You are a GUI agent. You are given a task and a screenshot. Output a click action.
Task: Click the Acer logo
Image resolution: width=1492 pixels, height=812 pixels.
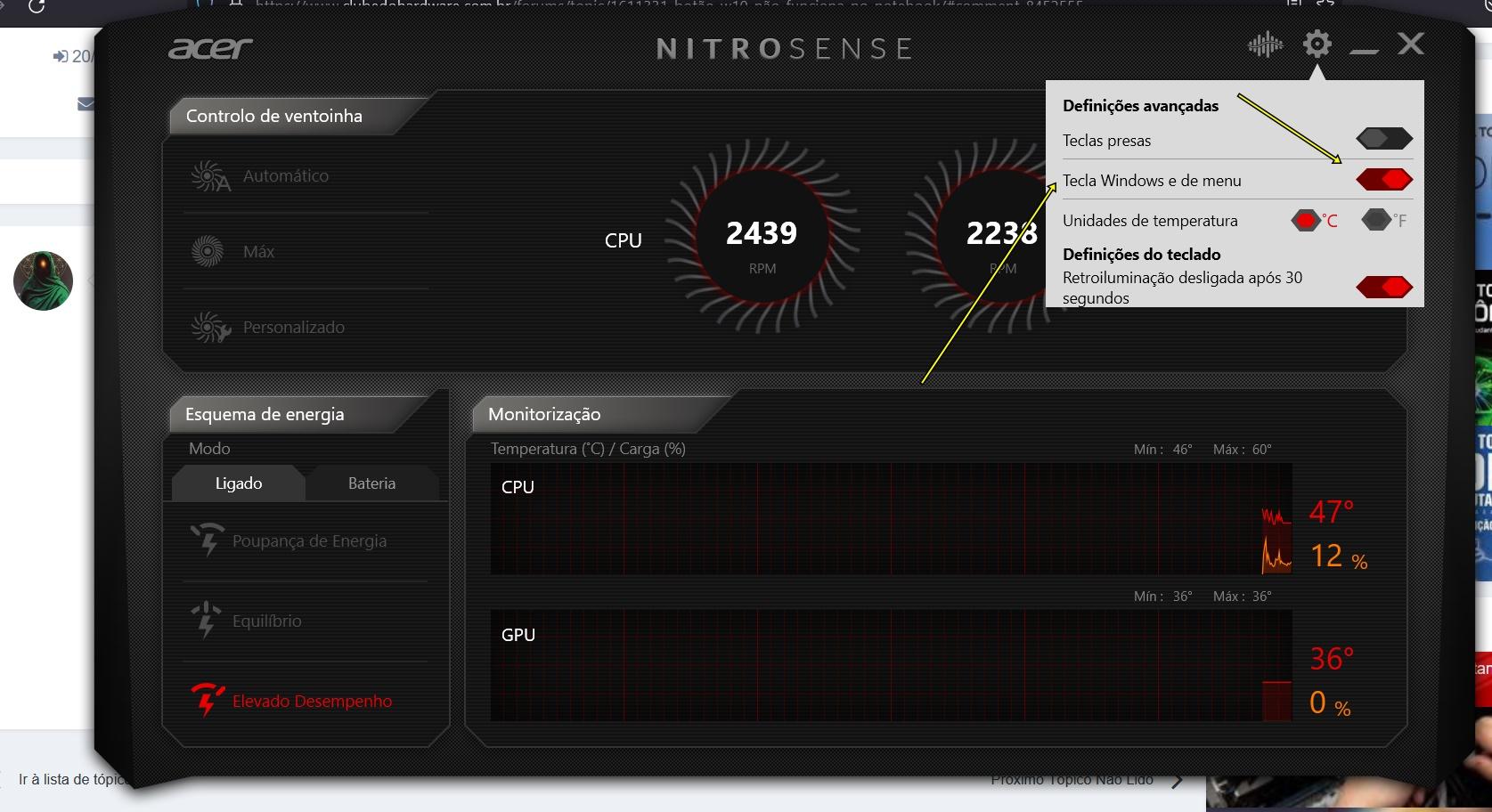[x=210, y=48]
